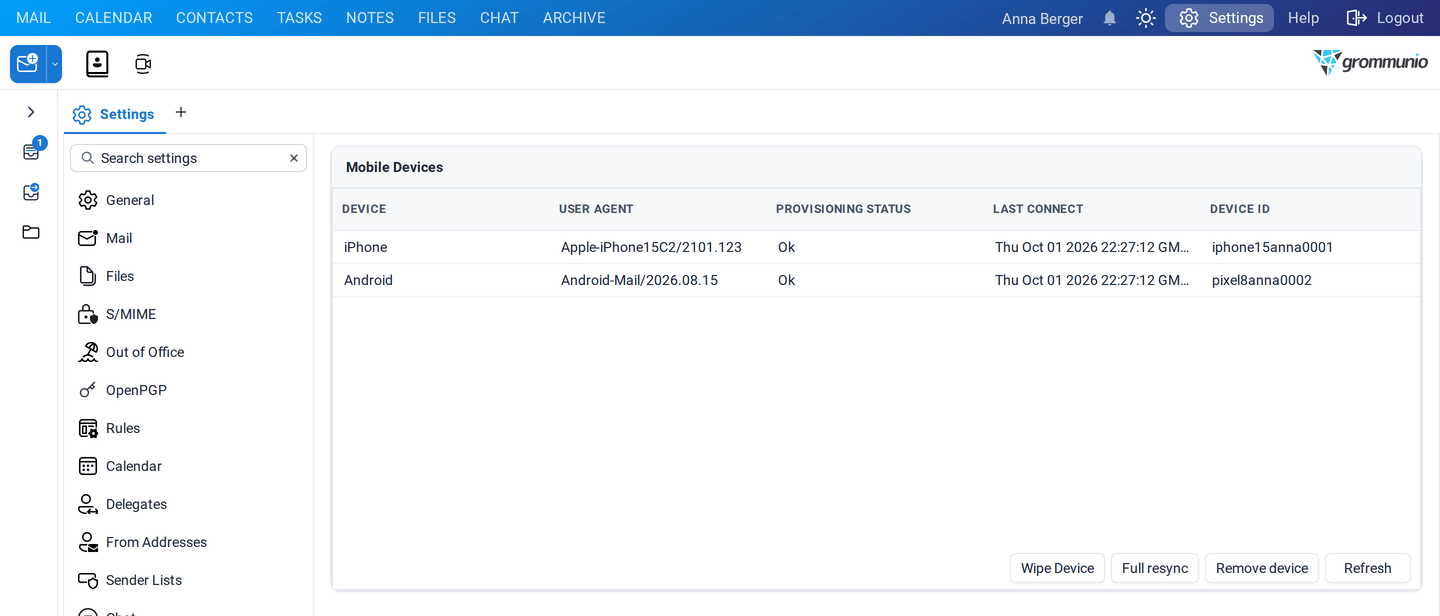Click the Sender Lists icon
The width and height of the screenshot is (1440, 616).
point(88,580)
